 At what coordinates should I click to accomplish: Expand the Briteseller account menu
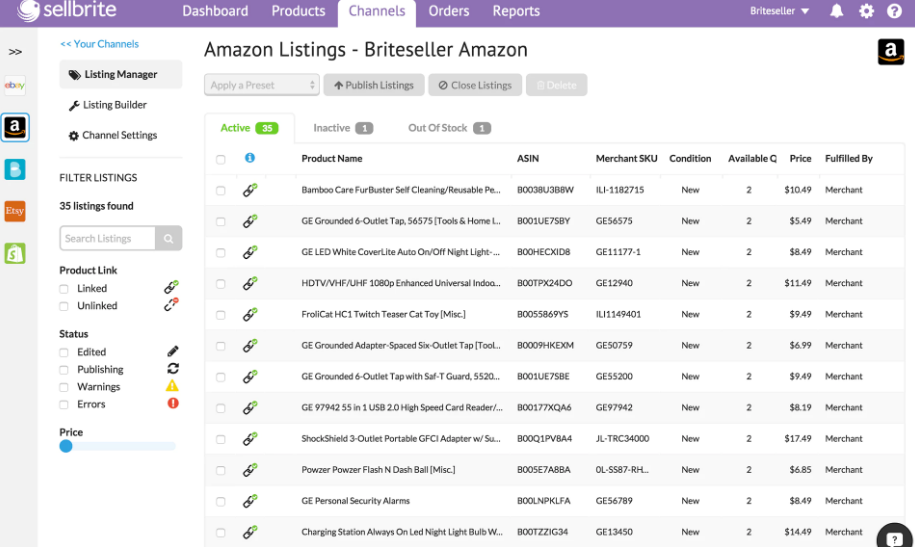click(780, 11)
